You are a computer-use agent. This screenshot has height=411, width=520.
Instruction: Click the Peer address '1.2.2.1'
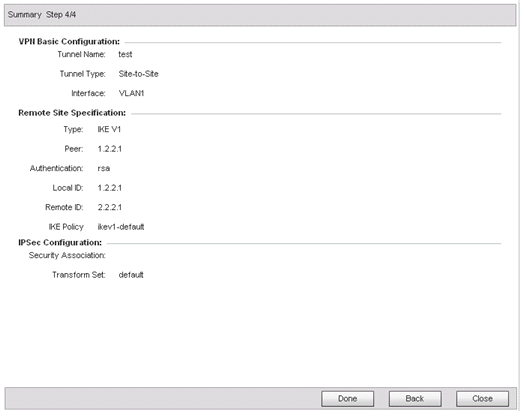(110, 149)
